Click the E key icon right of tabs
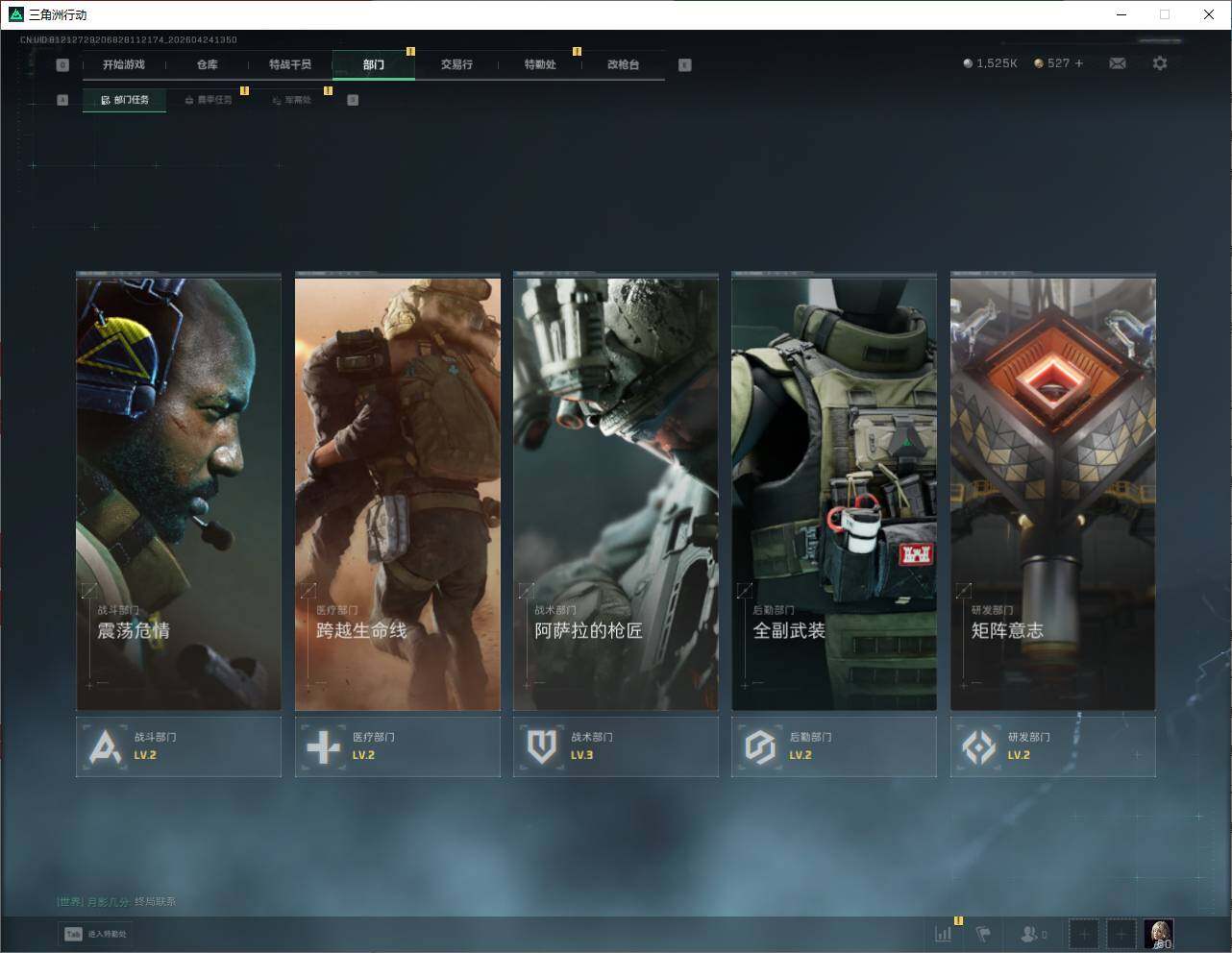 tap(685, 65)
